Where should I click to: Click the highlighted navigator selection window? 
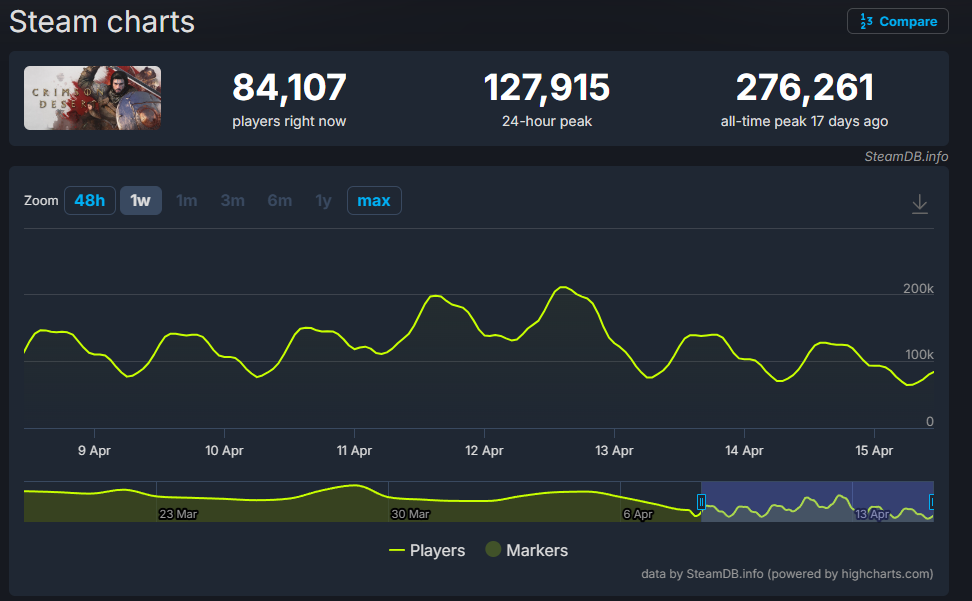[x=817, y=501]
